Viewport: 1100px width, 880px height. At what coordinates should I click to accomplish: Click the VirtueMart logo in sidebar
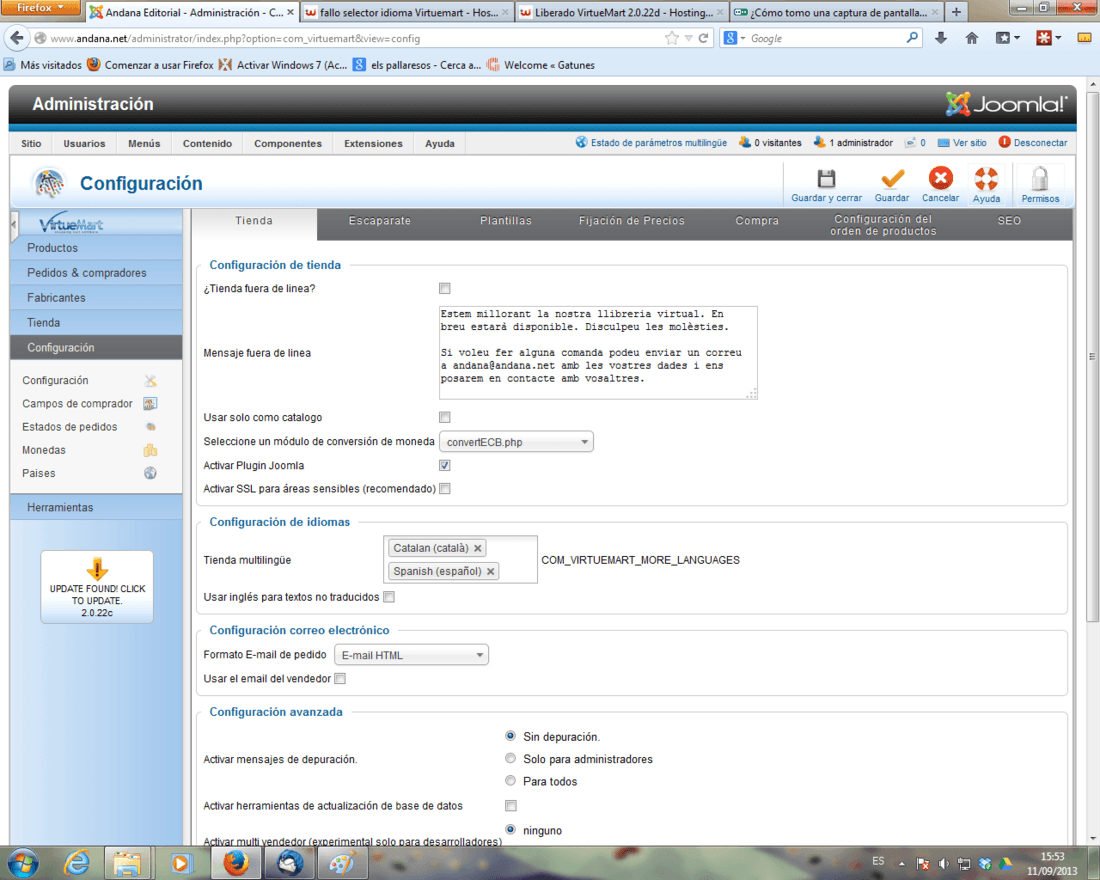coord(70,223)
